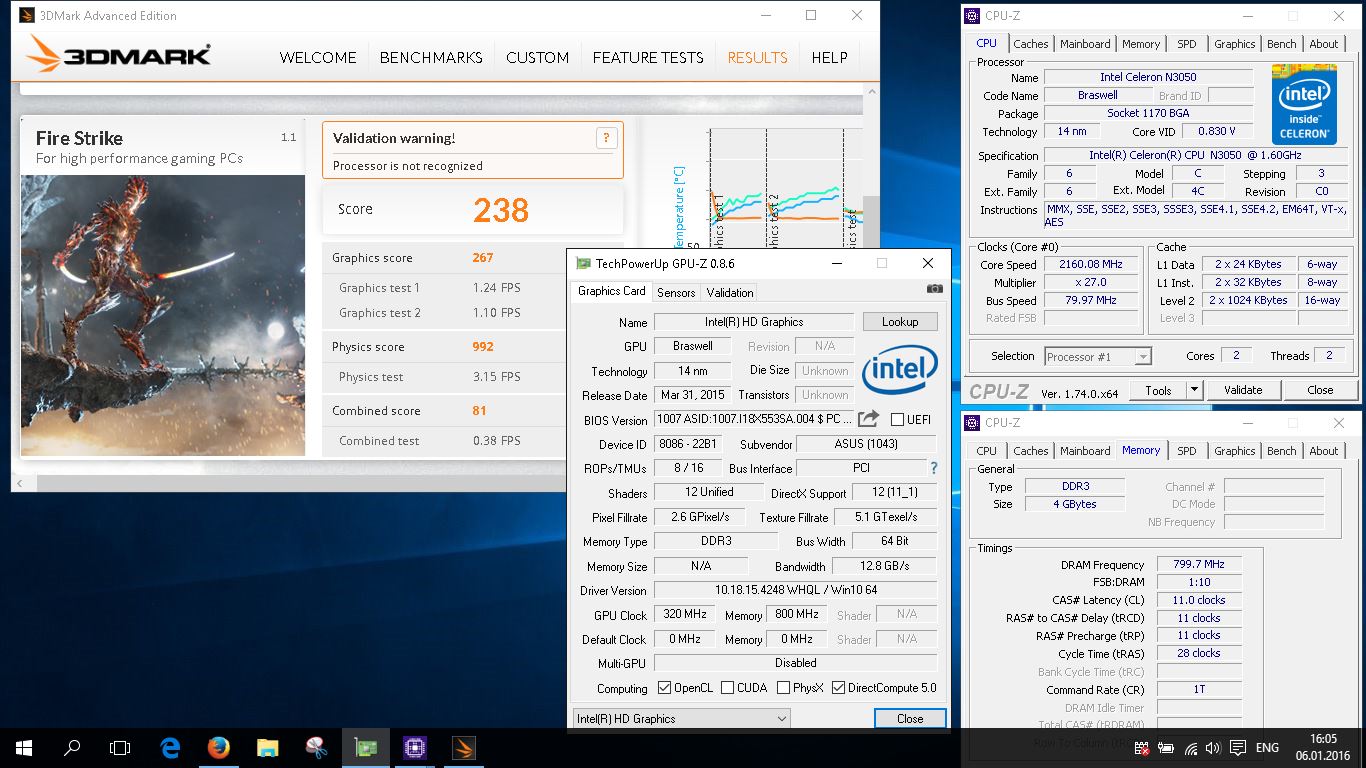This screenshot has width=1366, height=768.
Task: Open the validation warning help icon
Action: (606, 138)
